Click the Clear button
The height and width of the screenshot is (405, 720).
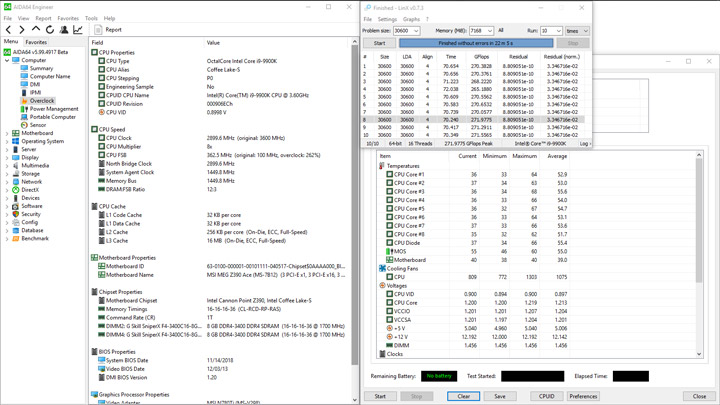464,396
